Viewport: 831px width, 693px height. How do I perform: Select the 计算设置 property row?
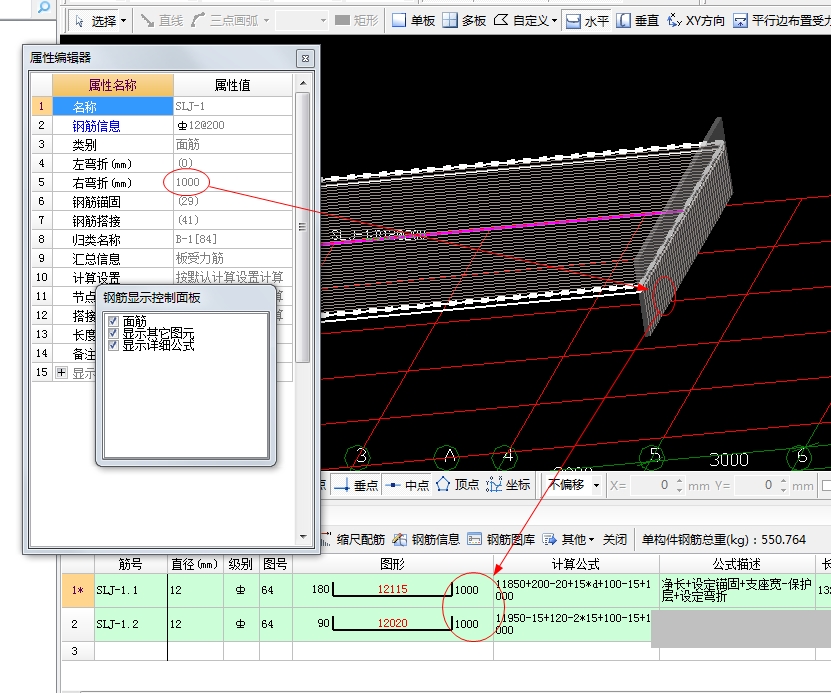pyautogui.click(x=162, y=277)
